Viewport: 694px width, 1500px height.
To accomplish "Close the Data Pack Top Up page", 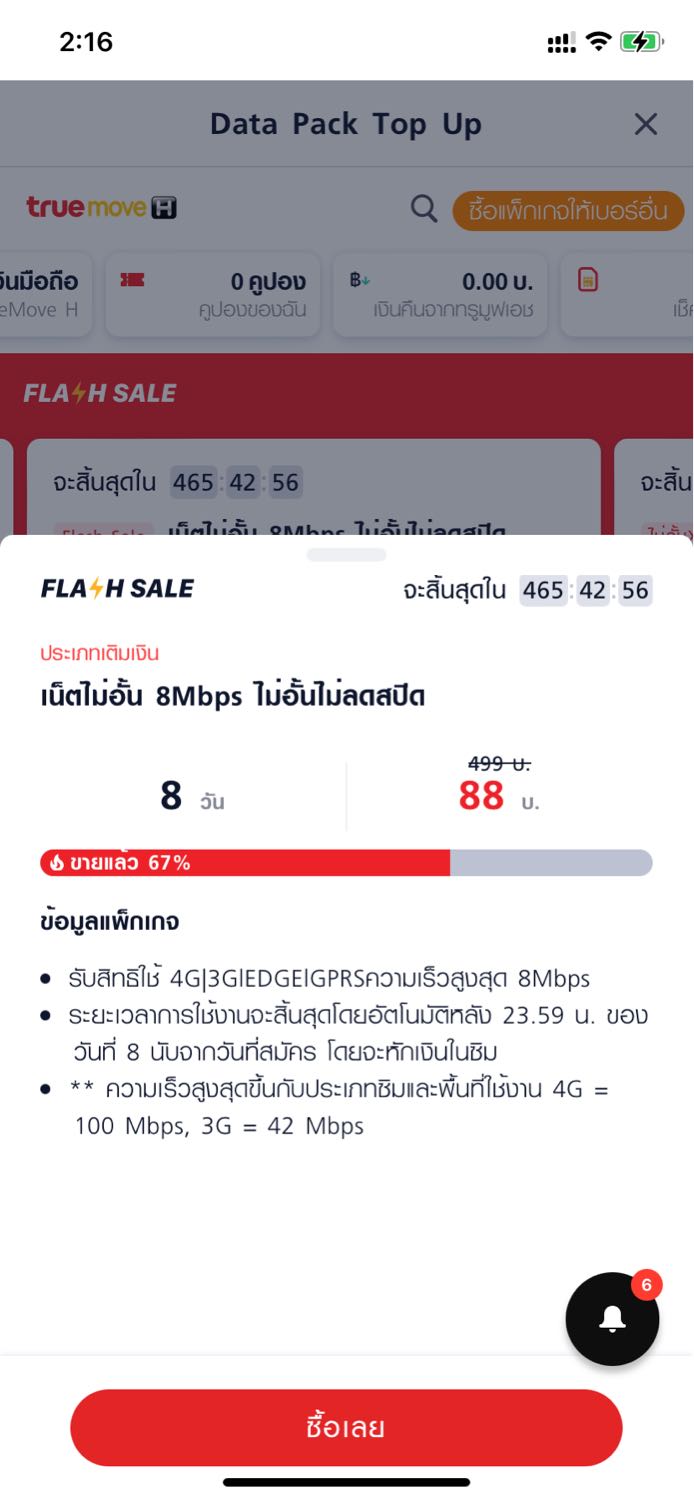I will pos(646,124).
